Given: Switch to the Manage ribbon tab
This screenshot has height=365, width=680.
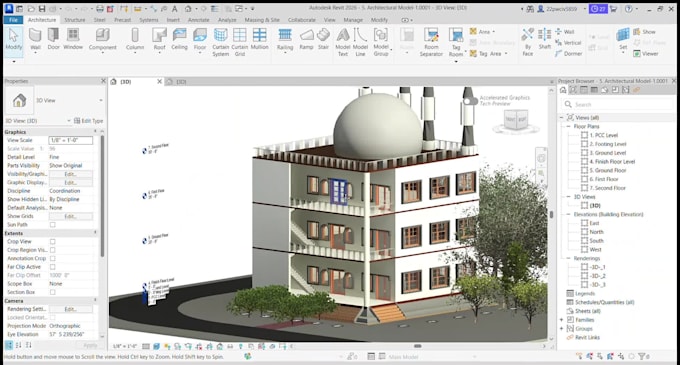Looking at the screenshot, I should click(x=353, y=20).
